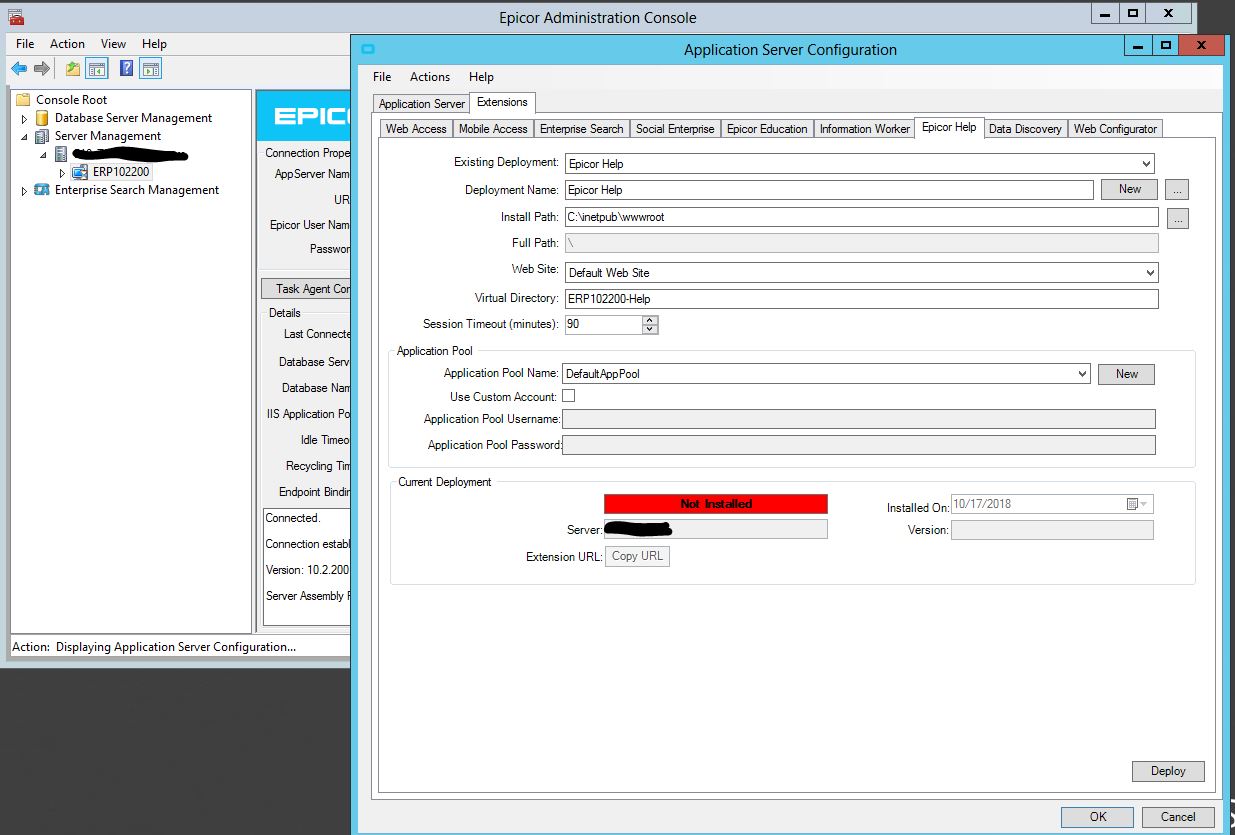The image size is (1235, 835).
Task: Click the status bar text 'Action: Displaying Application Server Configuration...'
Action: pos(154,647)
